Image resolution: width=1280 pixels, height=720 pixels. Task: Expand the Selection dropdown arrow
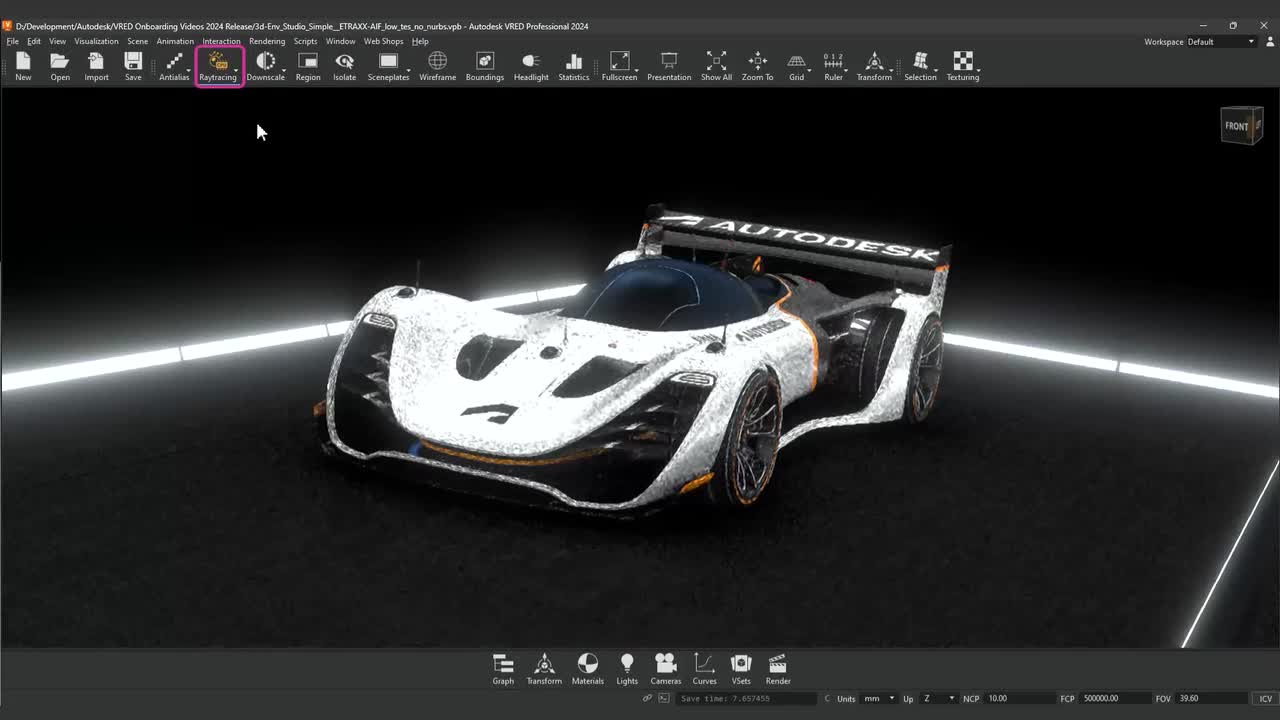point(938,72)
